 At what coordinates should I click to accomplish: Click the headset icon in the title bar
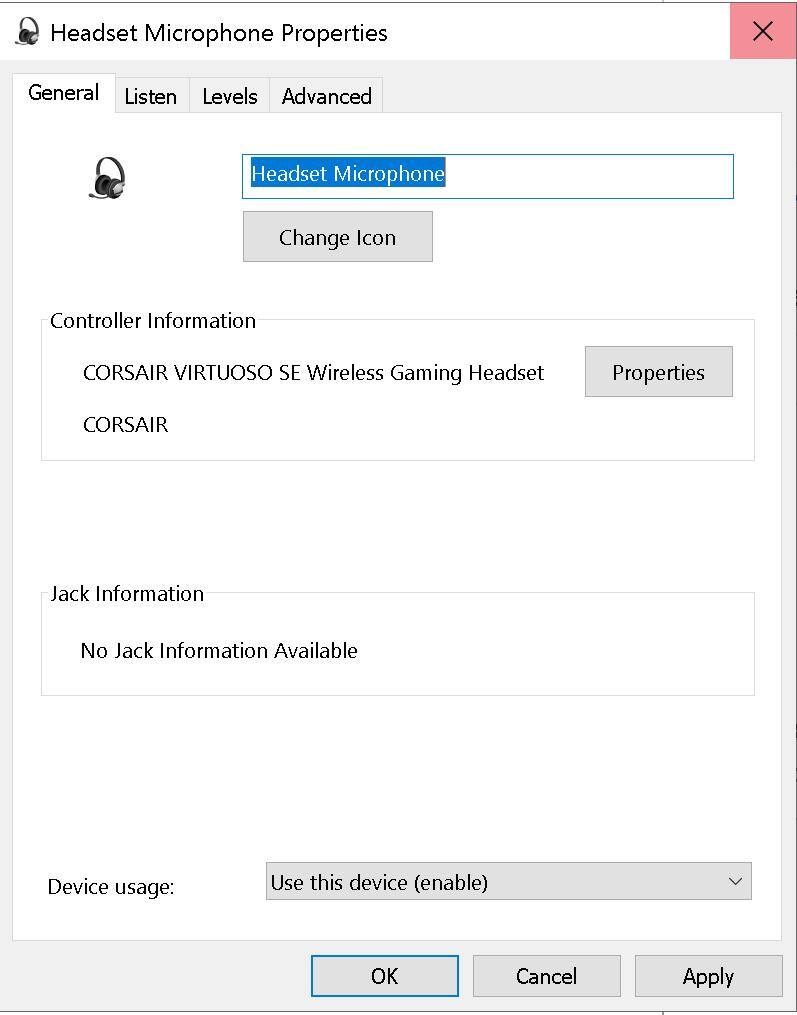pyautogui.click(x=28, y=31)
